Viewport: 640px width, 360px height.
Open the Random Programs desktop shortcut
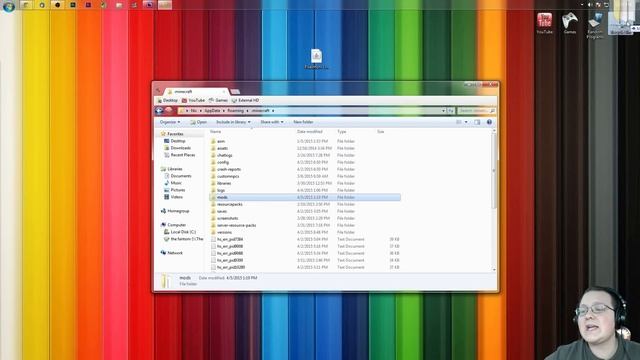pyautogui.click(x=595, y=25)
